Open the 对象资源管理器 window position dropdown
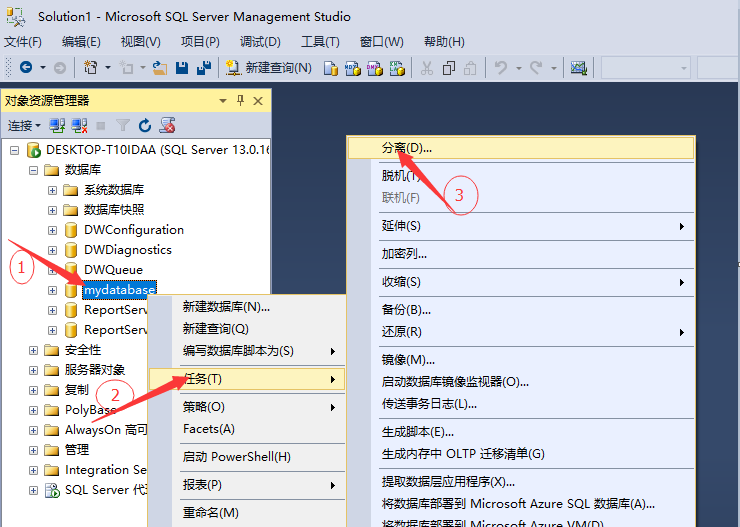 point(223,101)
